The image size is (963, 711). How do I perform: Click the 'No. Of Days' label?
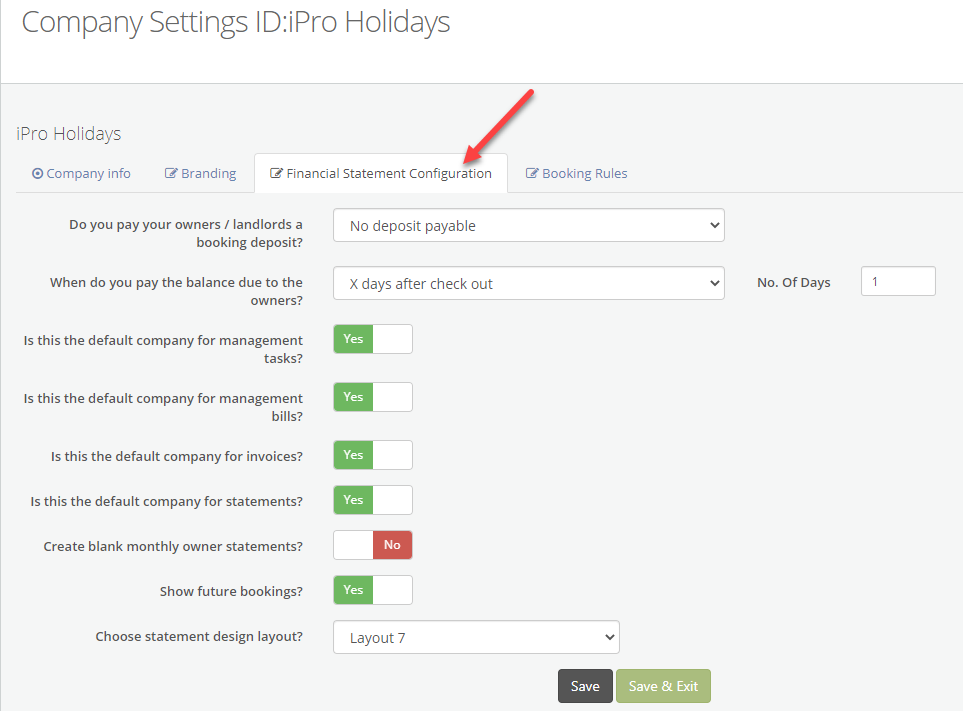pos(793,282)
